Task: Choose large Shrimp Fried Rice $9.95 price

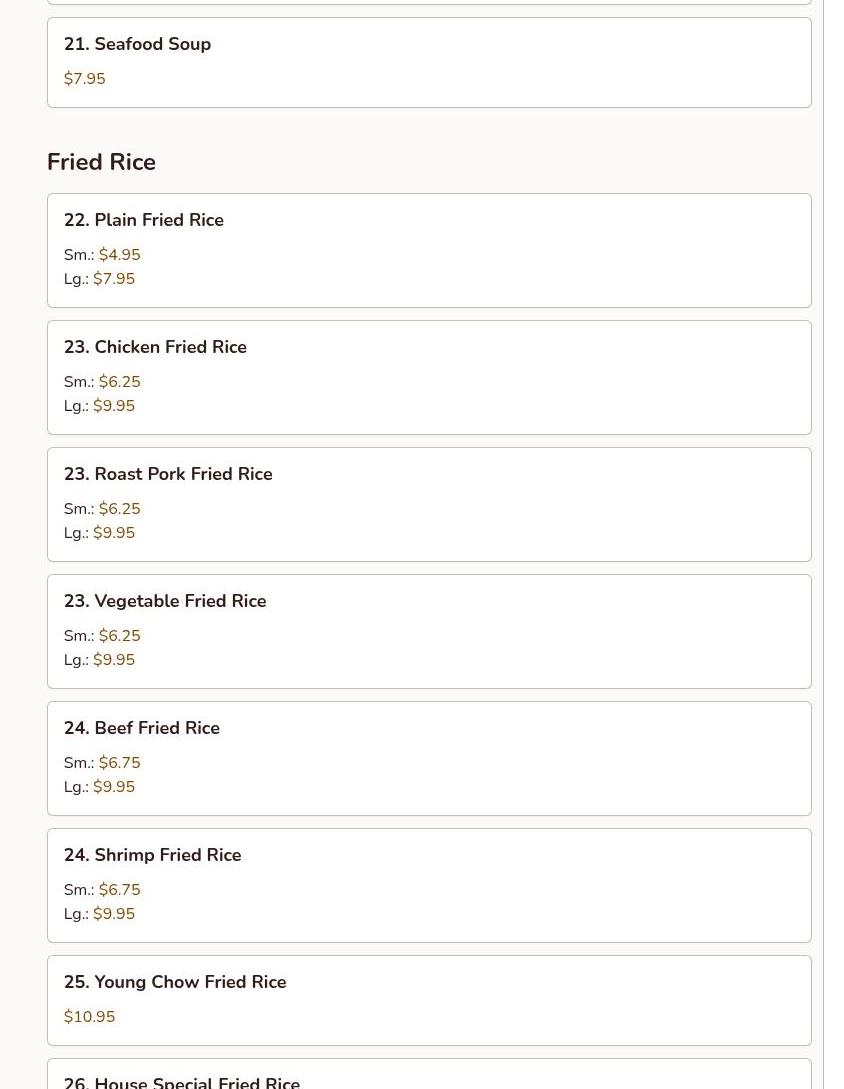Action: pyautogui.click(x=114, y=914)
